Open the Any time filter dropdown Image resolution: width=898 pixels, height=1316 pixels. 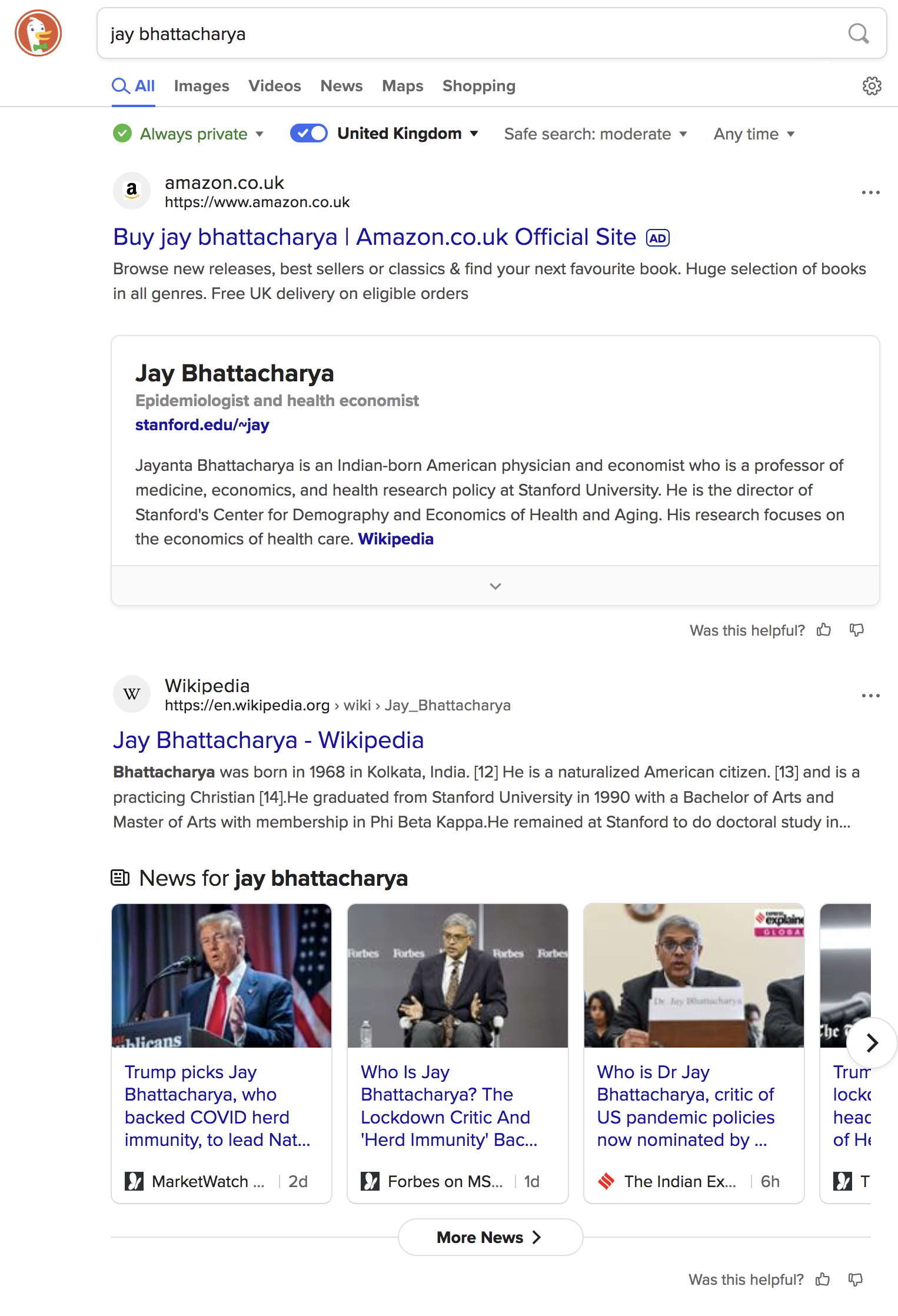pyautogui.click(x=754, y=134)
